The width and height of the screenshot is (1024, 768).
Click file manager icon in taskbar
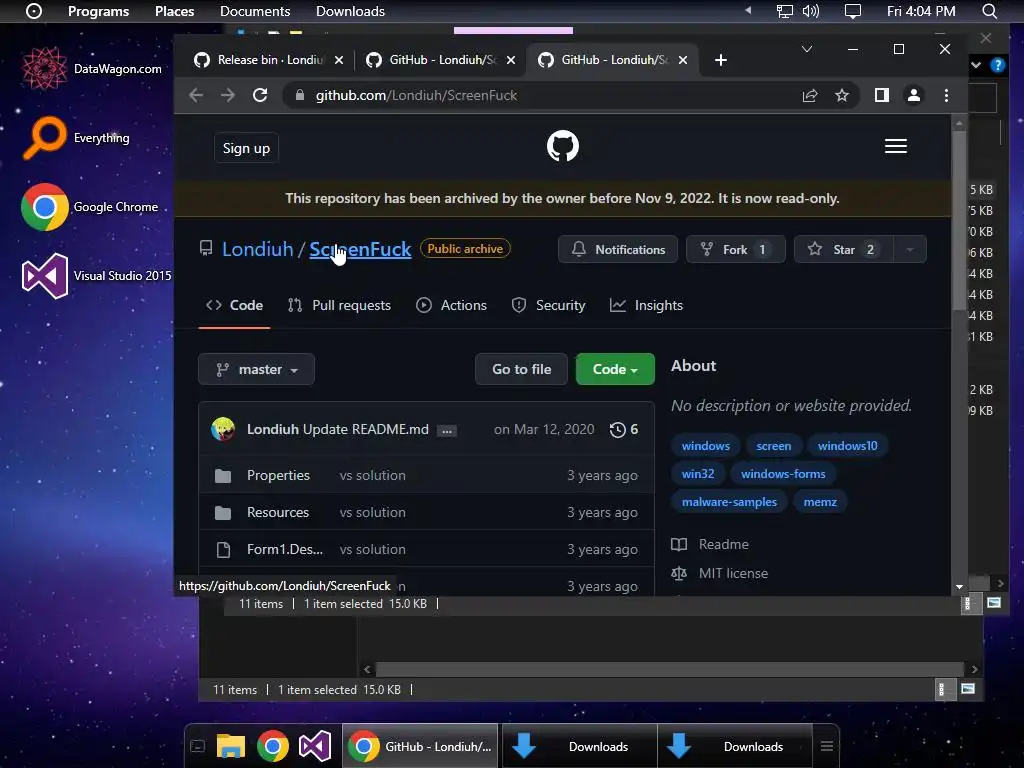231,746
